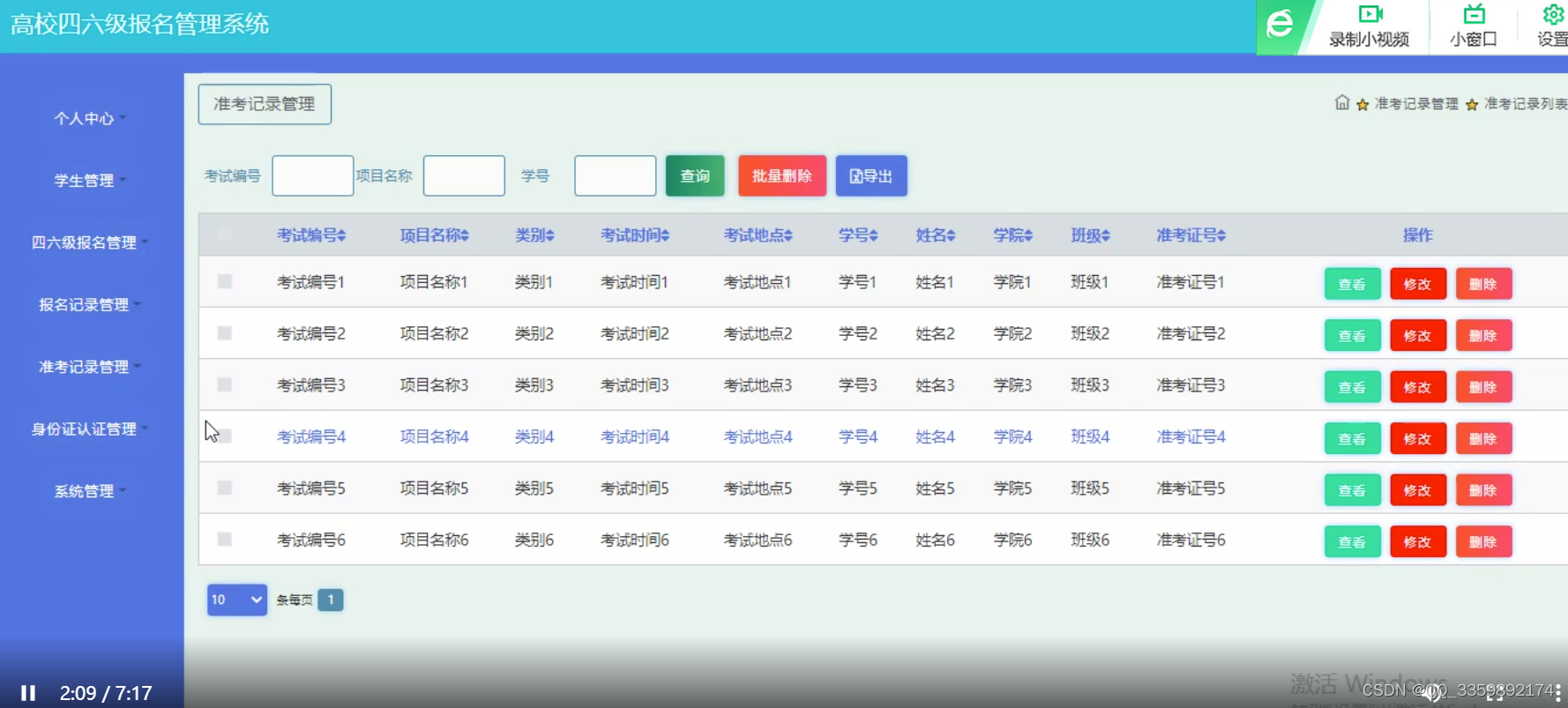1568x708 pixels.
Task: View the record for 考试编号1
Action: [1352, 284]
